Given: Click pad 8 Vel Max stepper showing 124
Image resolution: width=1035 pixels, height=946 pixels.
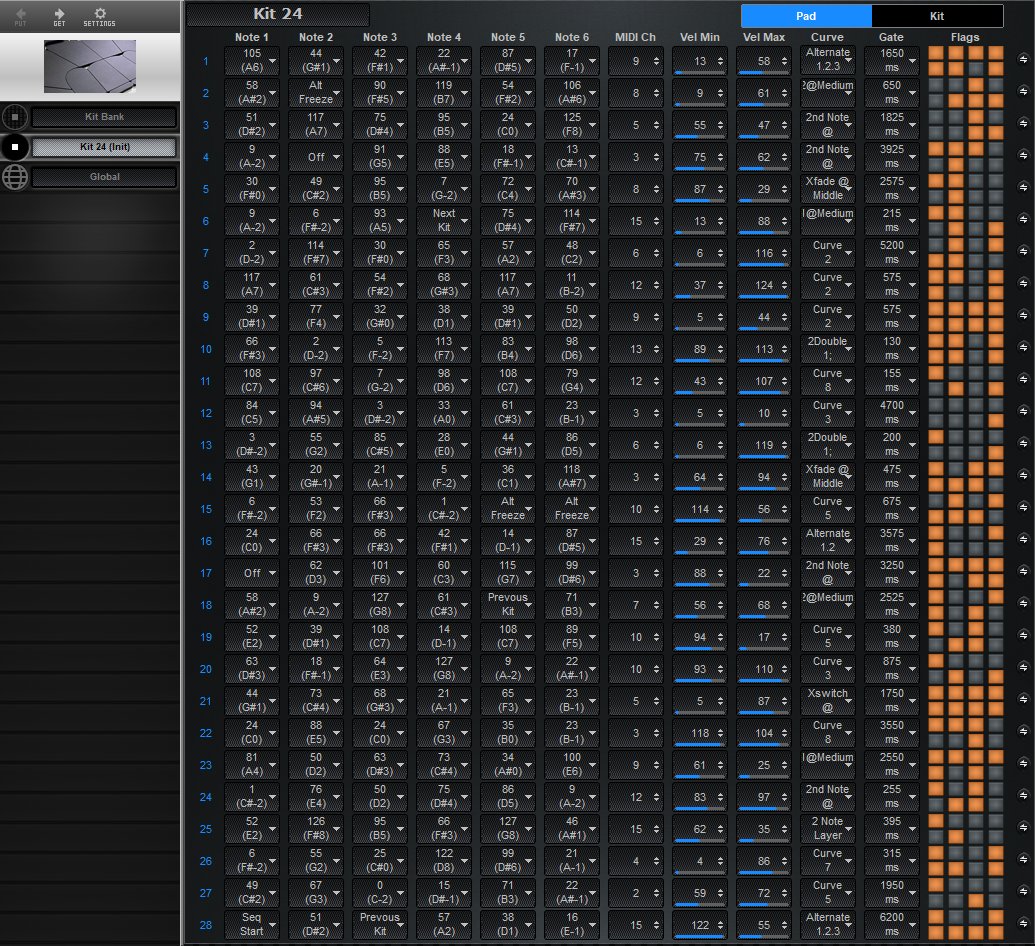Looking at the screenshot, I should pyautogui.click(x=764, y=285).
